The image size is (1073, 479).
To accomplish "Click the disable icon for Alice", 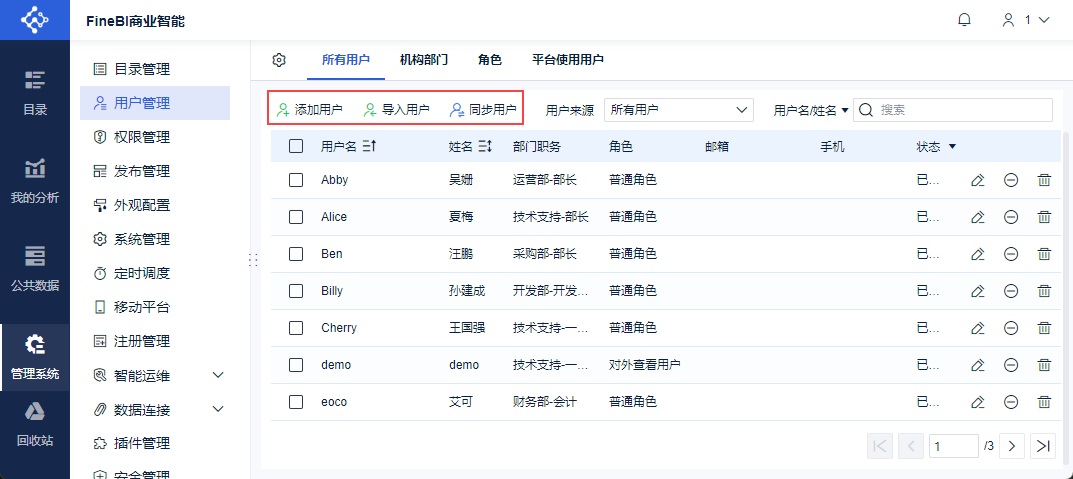I will pos(1011,217).
